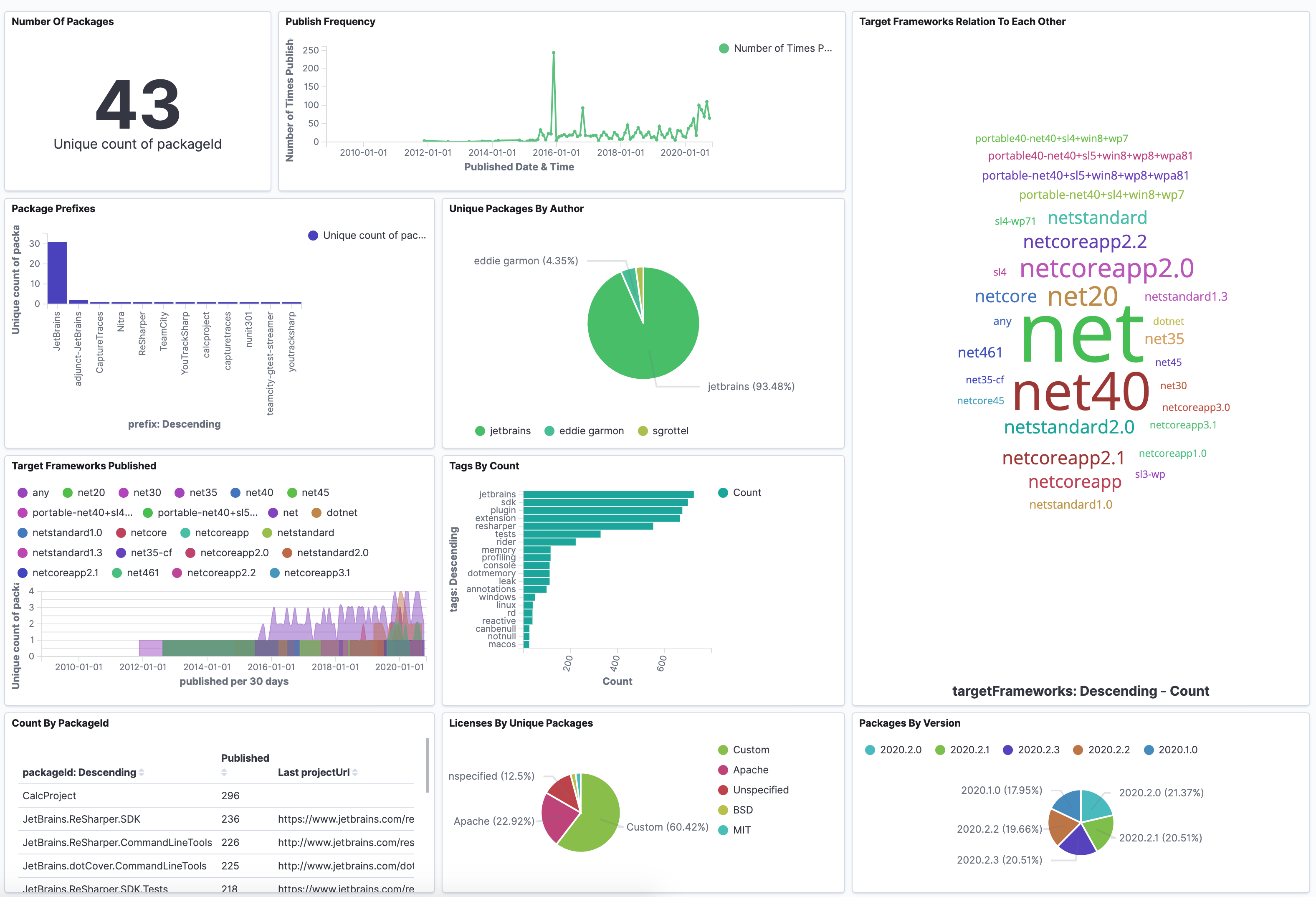Click the 'resharper' bar in Tags By Count

click(588, 527)
